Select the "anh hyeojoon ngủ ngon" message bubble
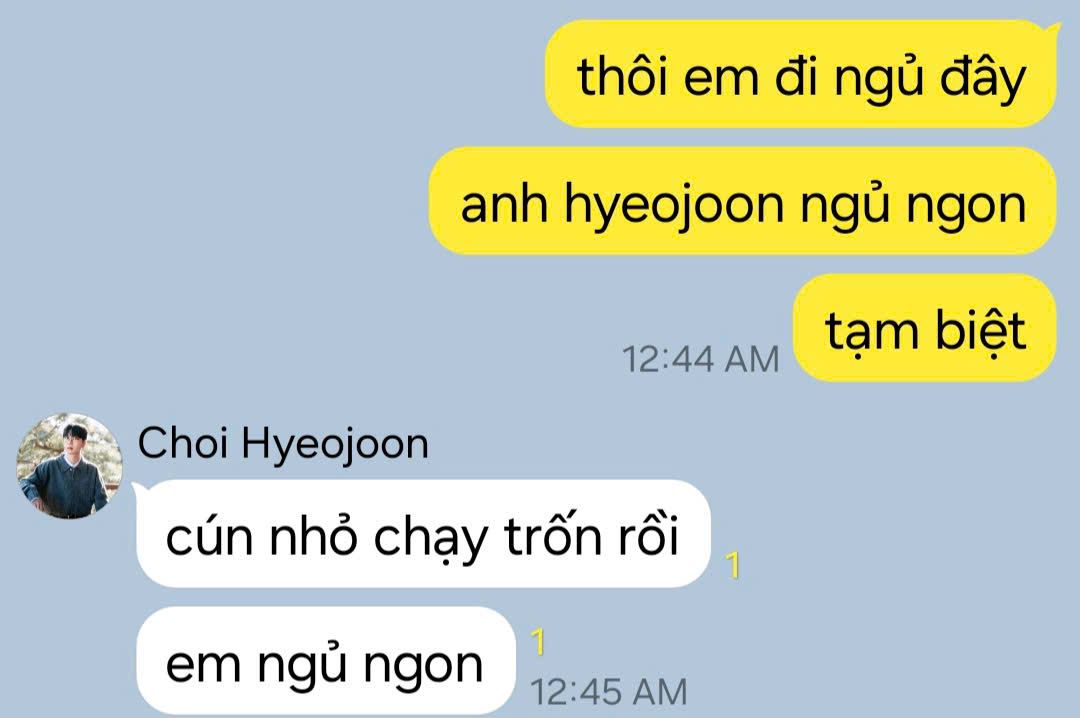Image resolution: width=1080 pixels, height=718 pixels. point(742,201)
